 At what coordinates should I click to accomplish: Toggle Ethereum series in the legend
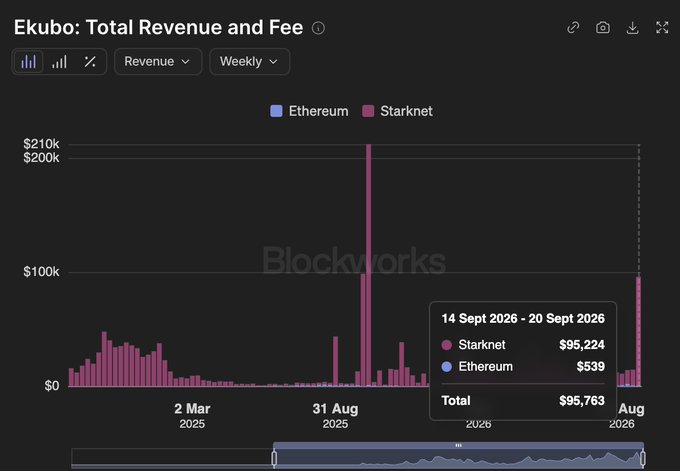309,111
